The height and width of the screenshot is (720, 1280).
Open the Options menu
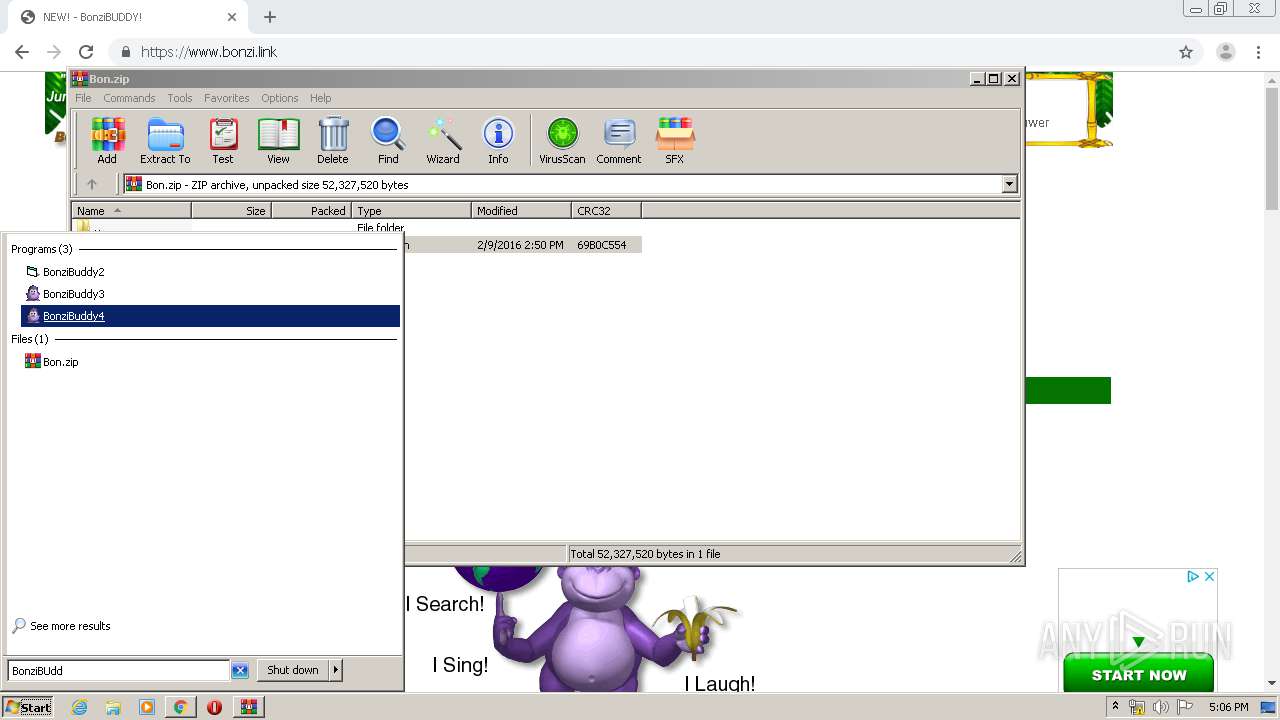pyautogui.click(x=280, y=98)
